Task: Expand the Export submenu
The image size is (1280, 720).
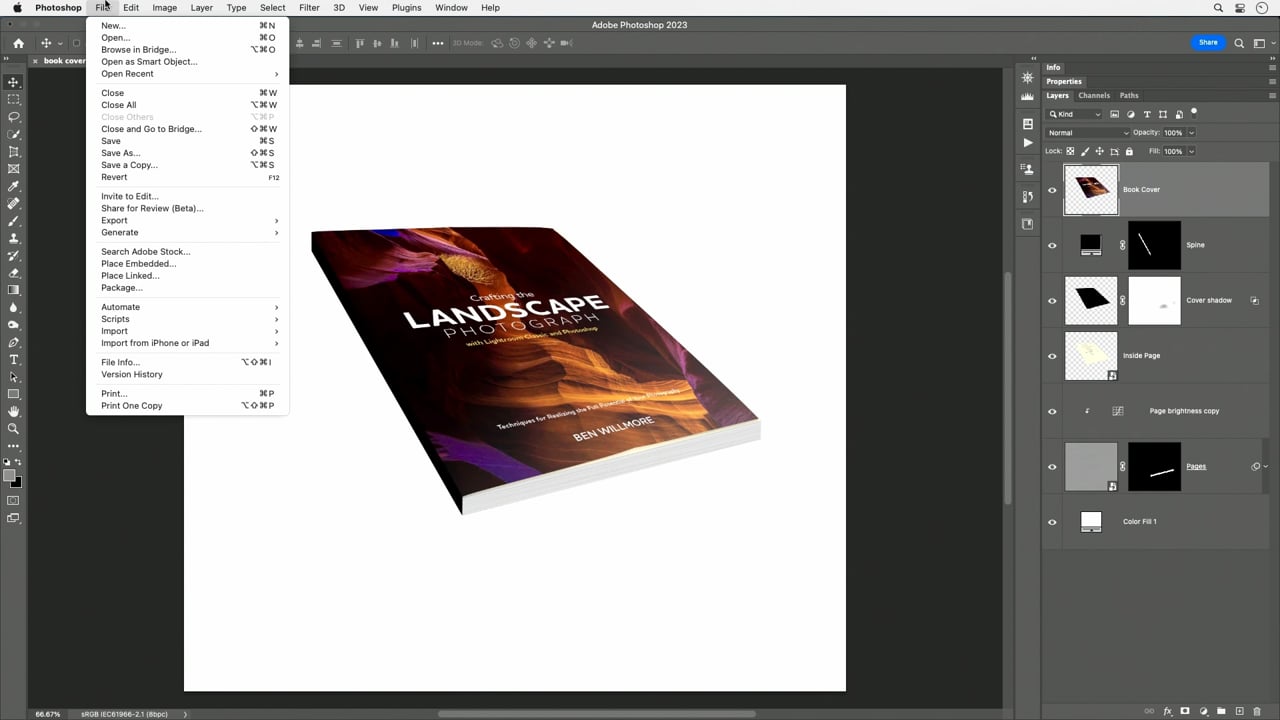Action: tap(188, 220)
